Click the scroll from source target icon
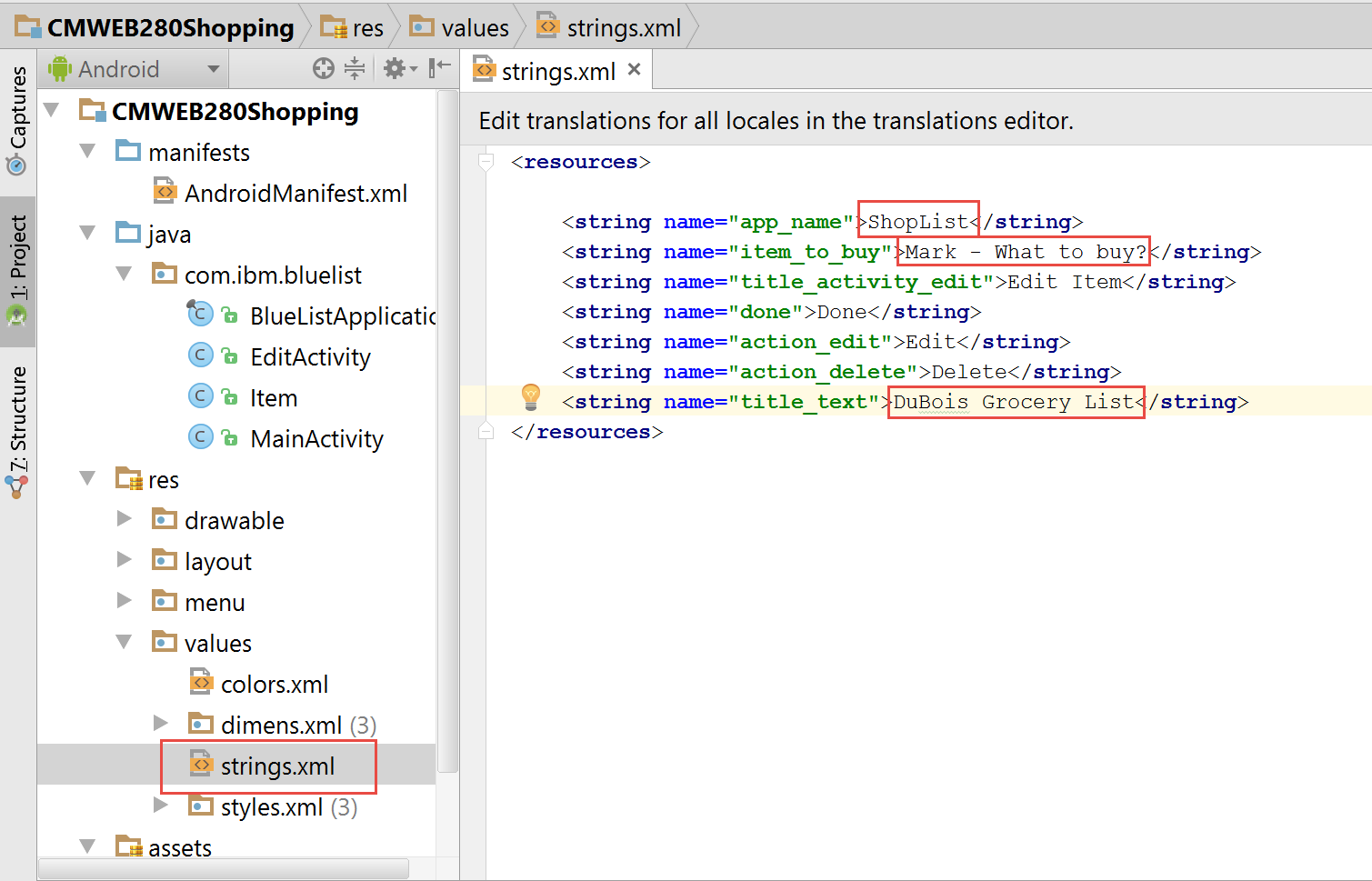The height and width of the screenshot is (881, 1372). (324, 68)
